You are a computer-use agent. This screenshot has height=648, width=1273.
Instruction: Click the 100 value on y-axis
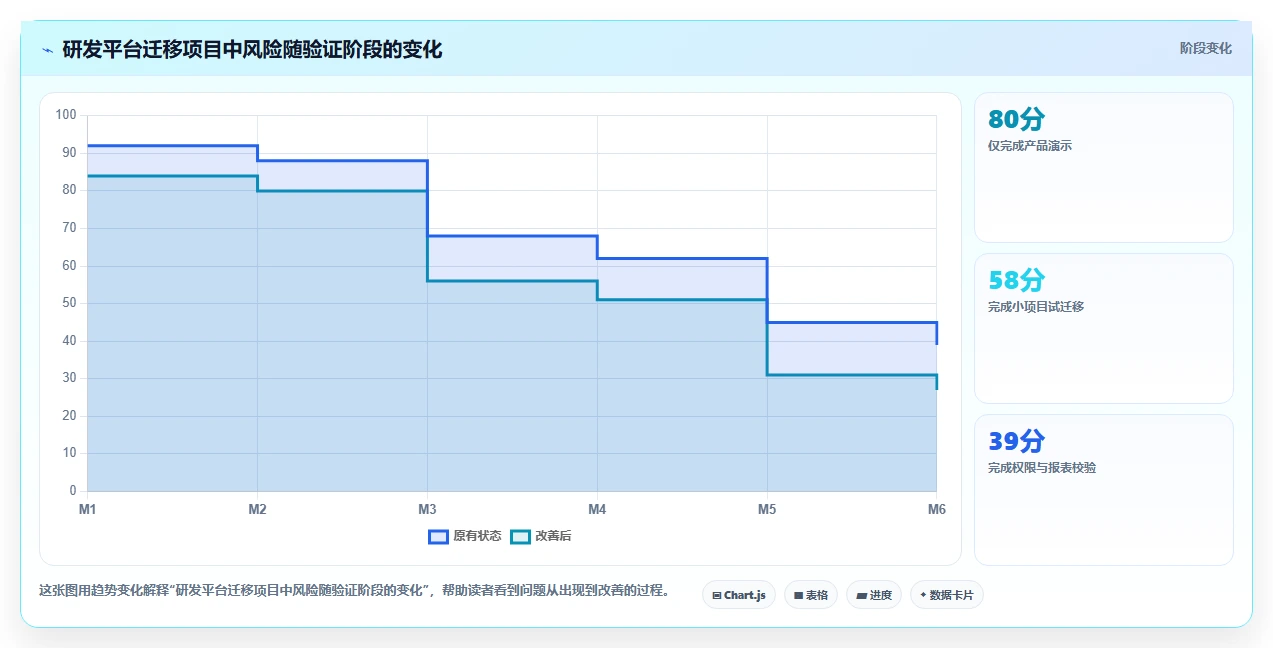click(66, 115)
